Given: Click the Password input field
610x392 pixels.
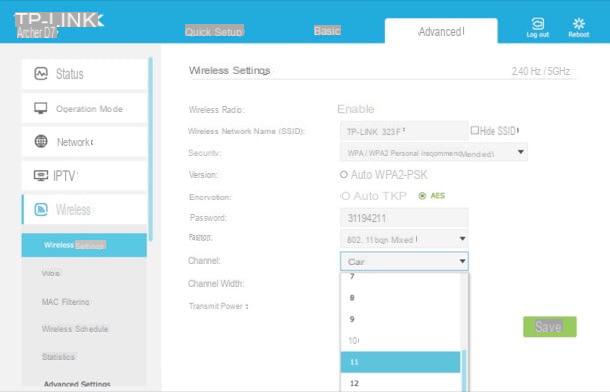Looking at the screenshot, I should [404, 218].
